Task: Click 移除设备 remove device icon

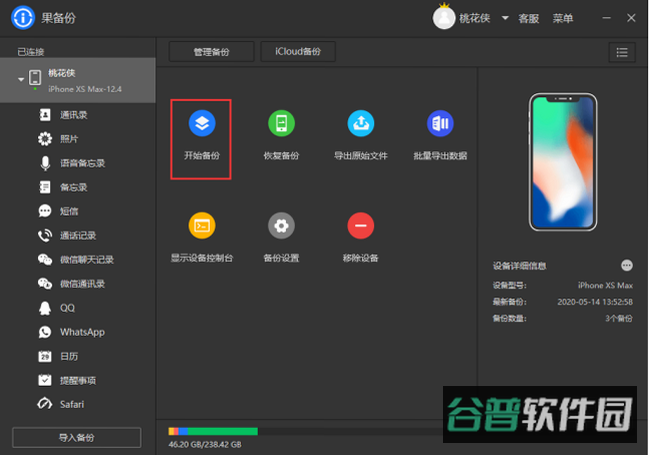Action: point(361,226)
